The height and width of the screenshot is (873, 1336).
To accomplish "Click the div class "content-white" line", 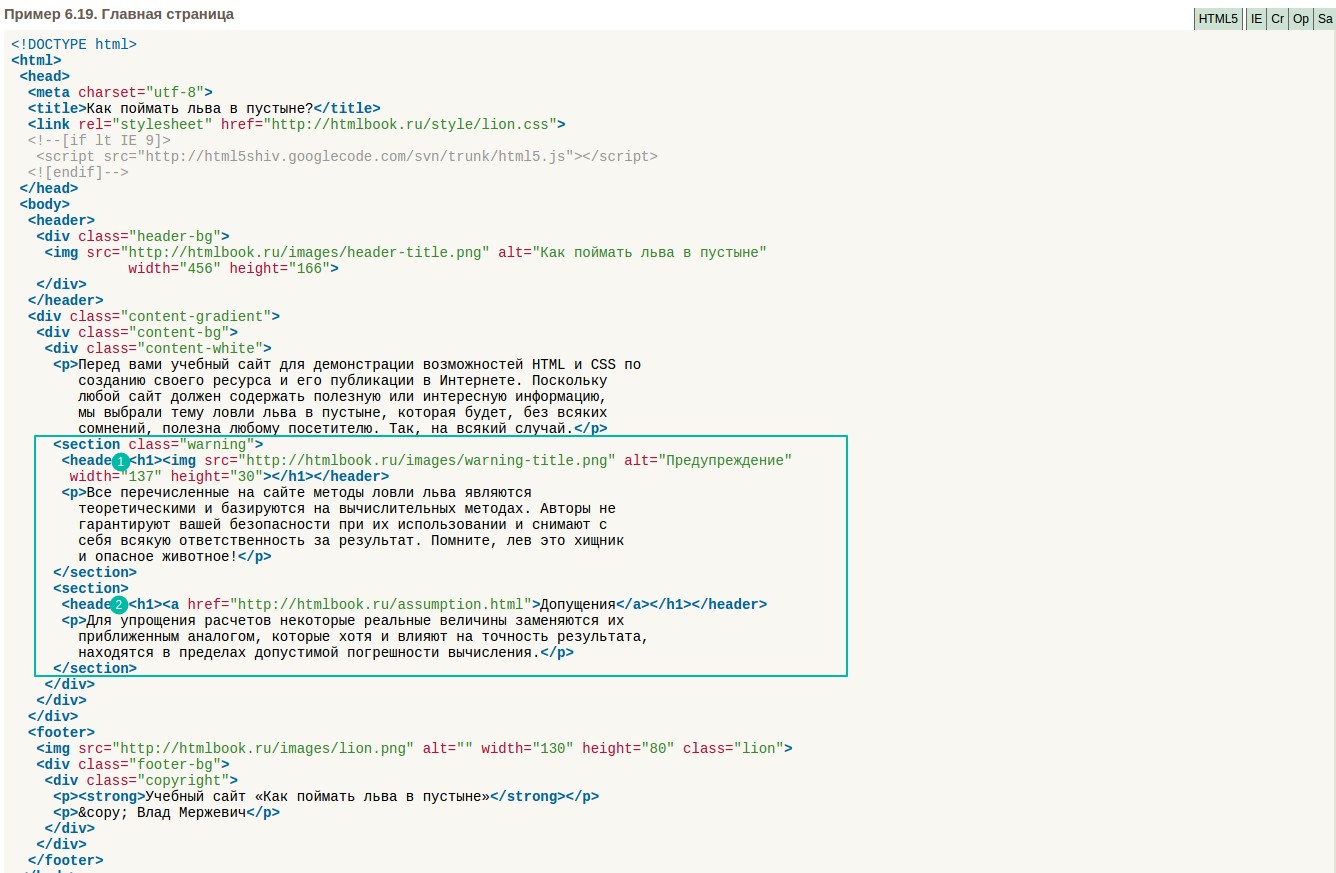I will coord(158,348).
